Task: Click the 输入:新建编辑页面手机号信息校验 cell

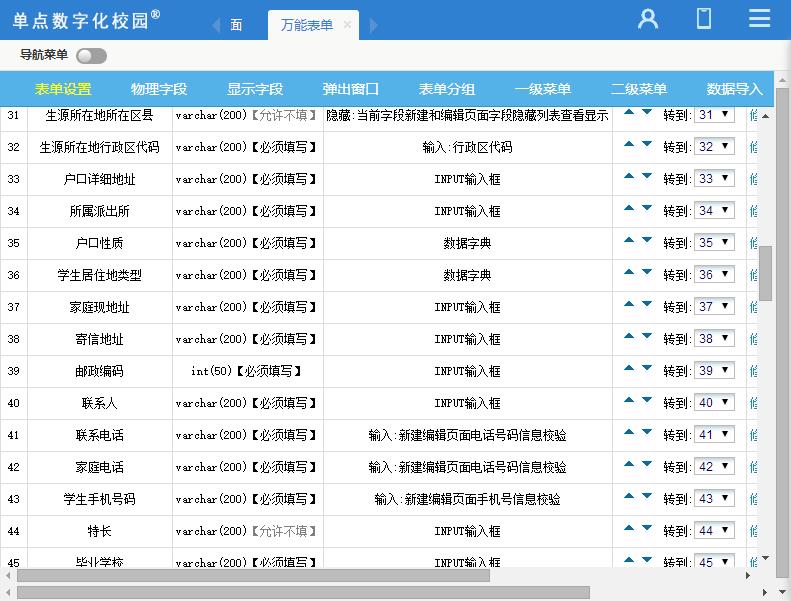Action: (x=467, y=499)
